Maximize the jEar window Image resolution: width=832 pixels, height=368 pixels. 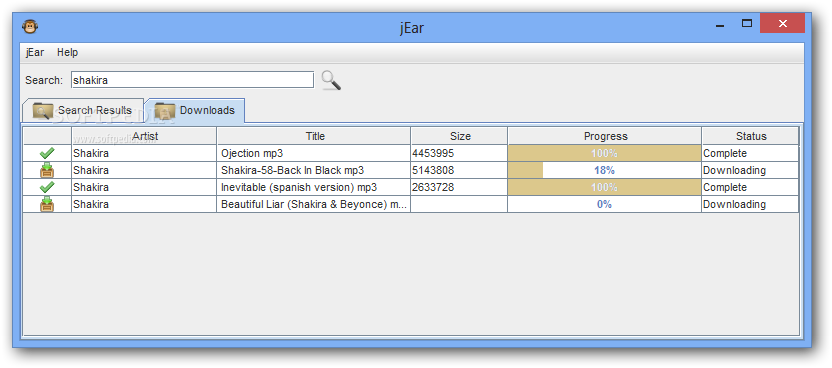pos(747,23)
